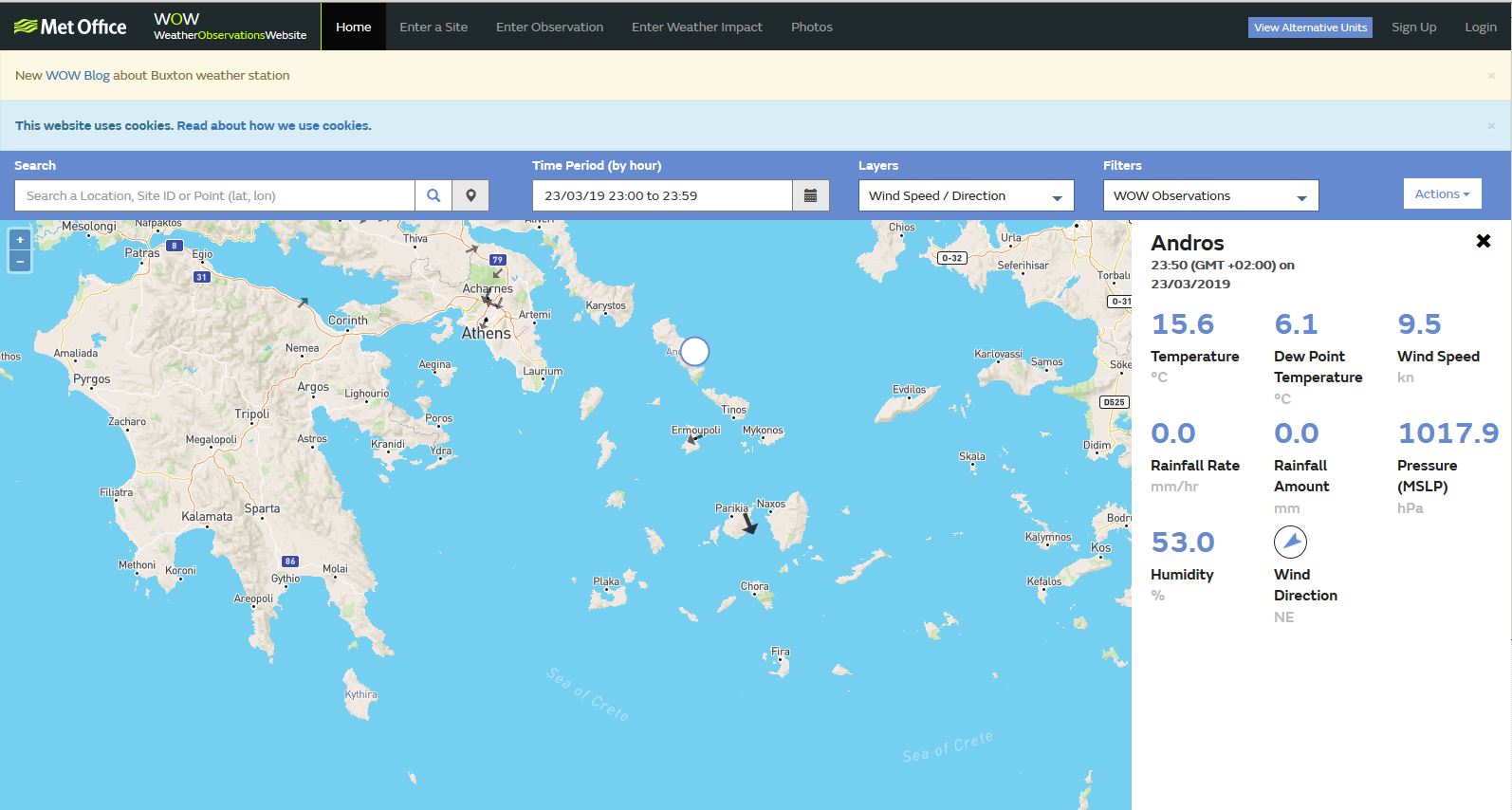Click the NE wind direction label
This screenshot has height=810, width=1512.
[x=1283, y=617]
